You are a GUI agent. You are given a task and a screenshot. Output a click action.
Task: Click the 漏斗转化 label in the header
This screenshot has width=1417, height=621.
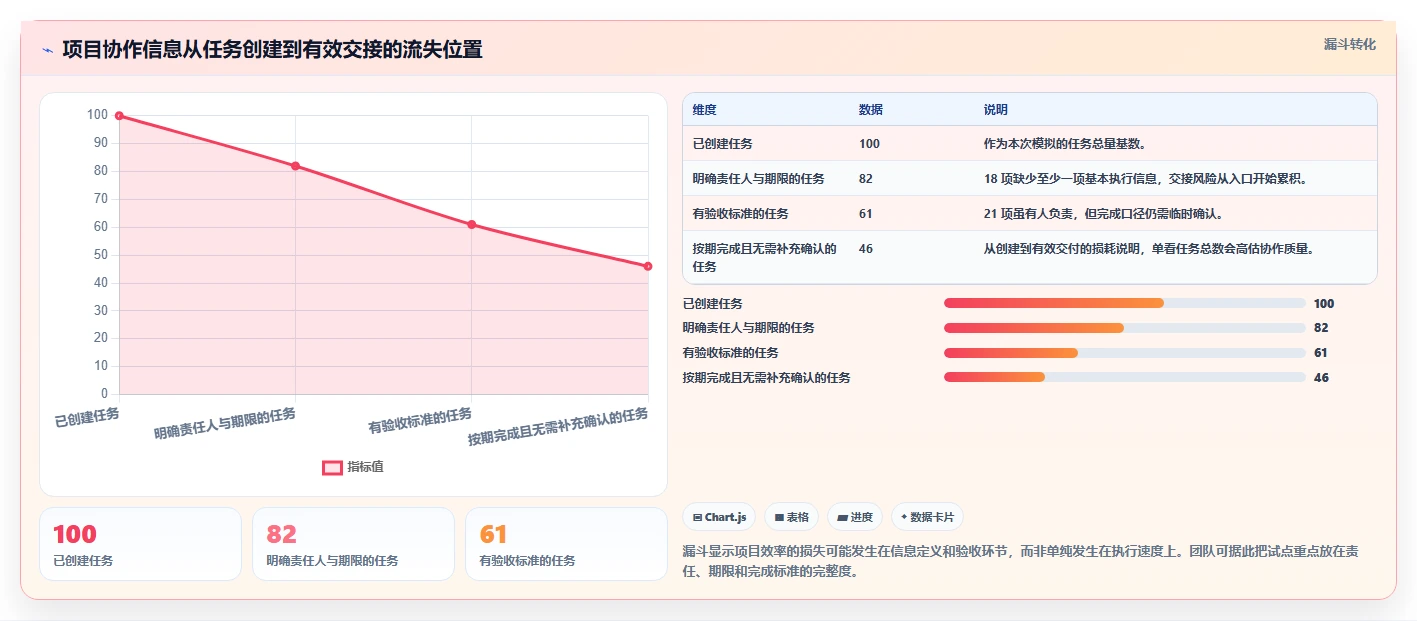coord(1349,45)
